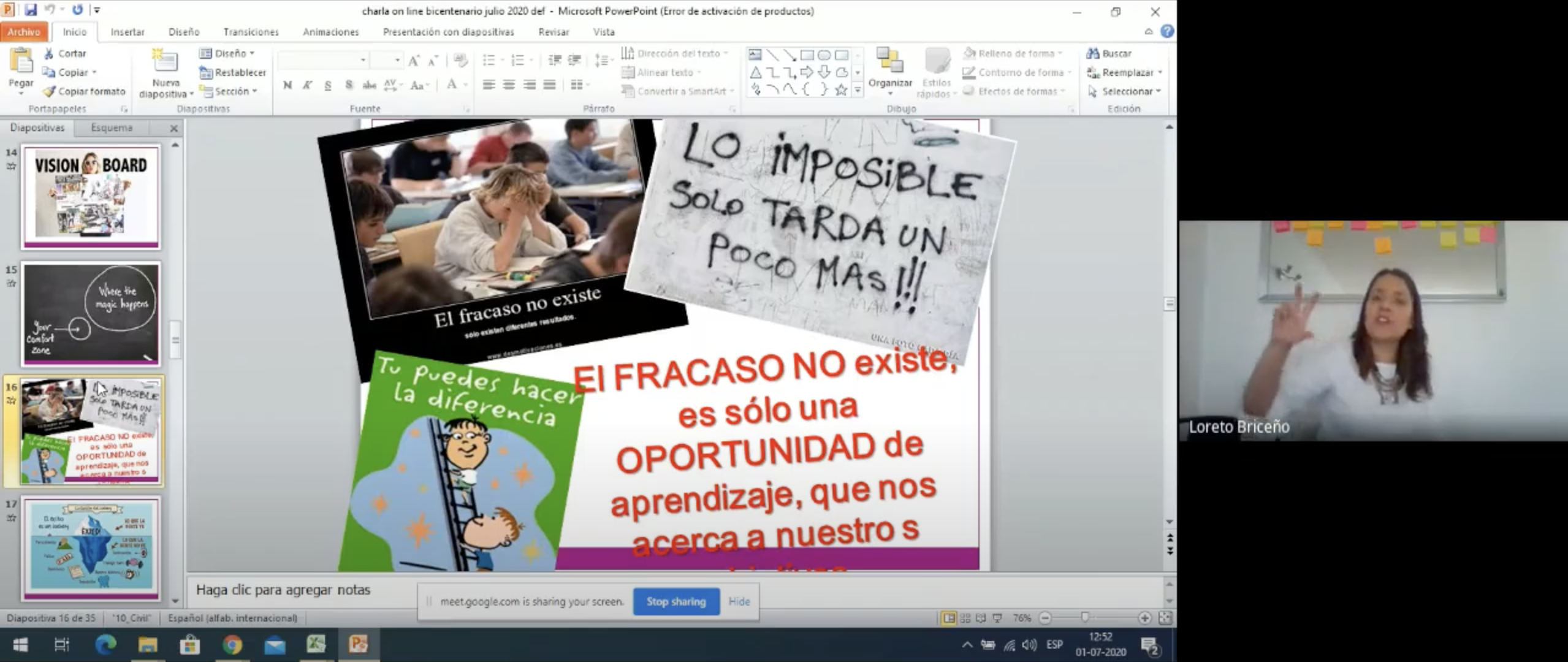Toggle bold N formatting
This screenshot has width=1568, height=662.
pos(287,85)
